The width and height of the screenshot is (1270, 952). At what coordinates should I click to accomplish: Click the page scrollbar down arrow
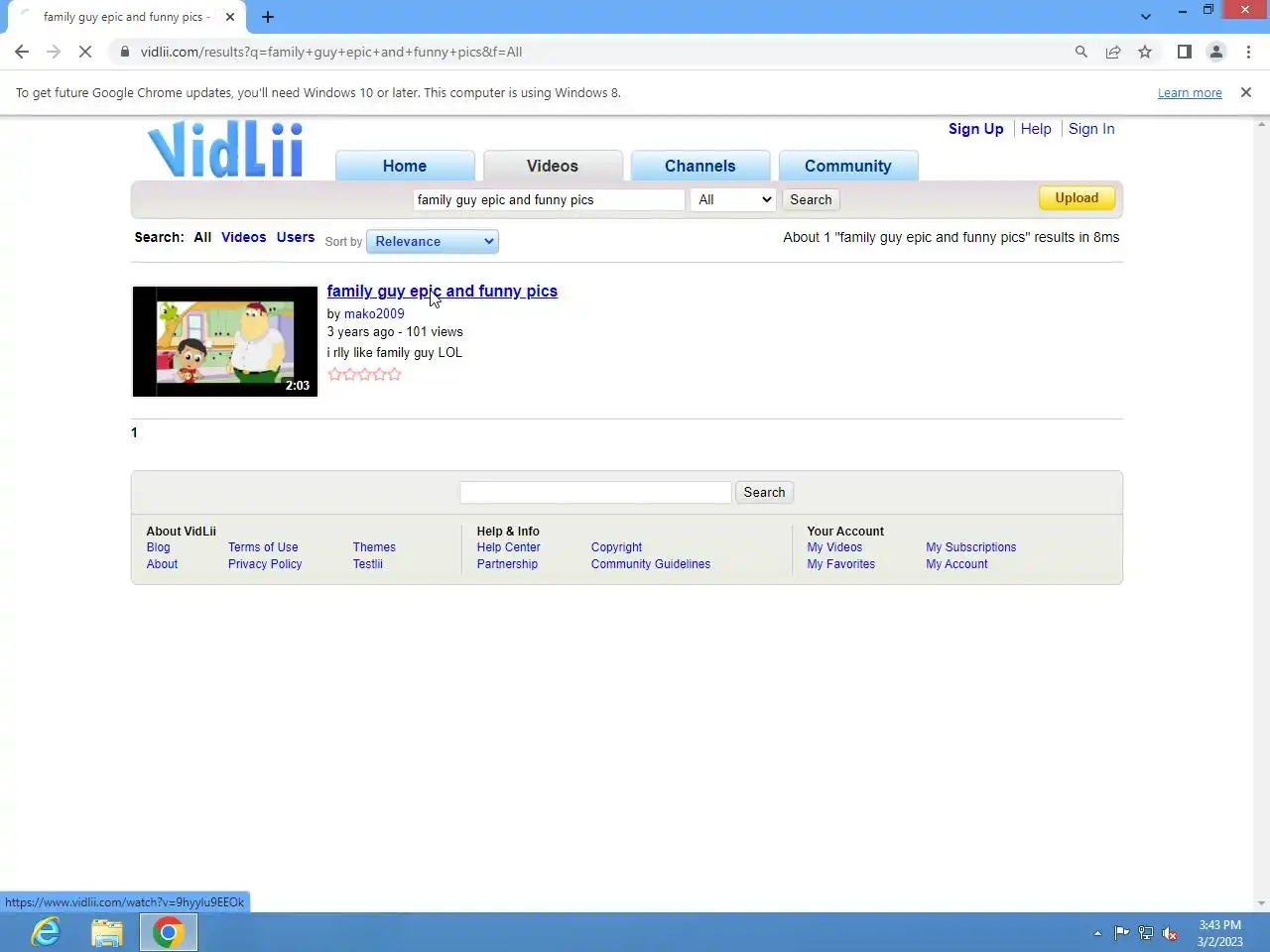[x=1262, y=903]
